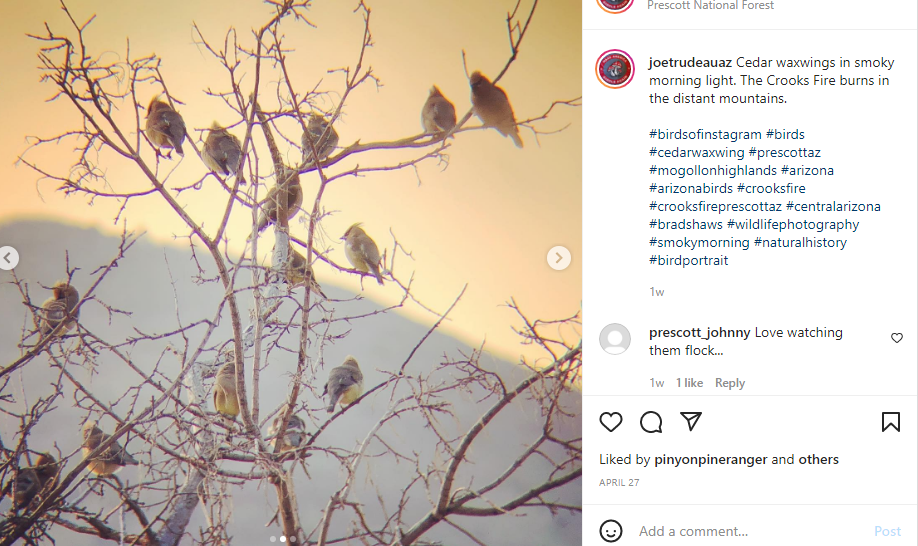Click the Post button
The width and height of the screenshot is (918, 546).
point(887,531)
